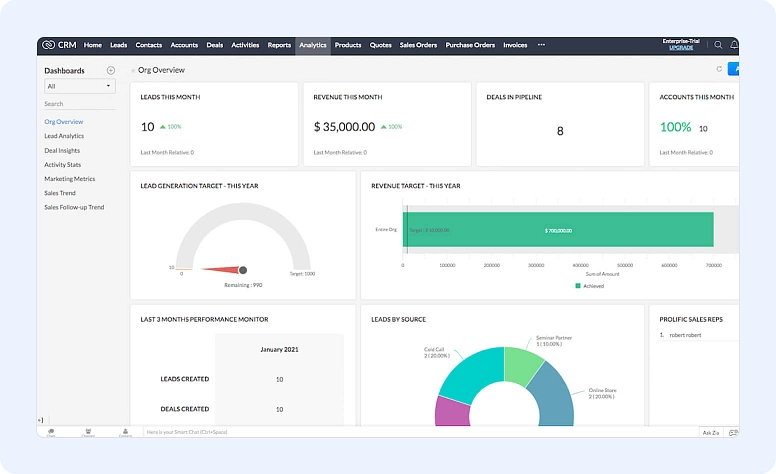776x474 pixels.
Task: Open the dashboards 'All' filter dropdown
Action: click(x=80, y=87)
